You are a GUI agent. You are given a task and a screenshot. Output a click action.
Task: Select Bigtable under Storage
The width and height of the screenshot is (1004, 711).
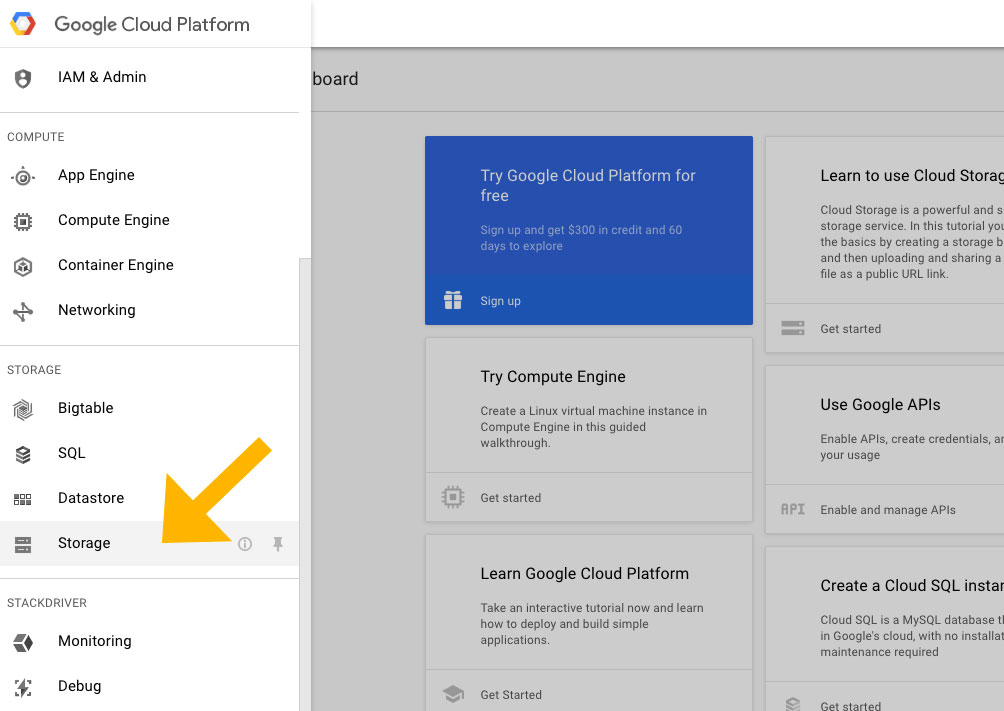149,408
